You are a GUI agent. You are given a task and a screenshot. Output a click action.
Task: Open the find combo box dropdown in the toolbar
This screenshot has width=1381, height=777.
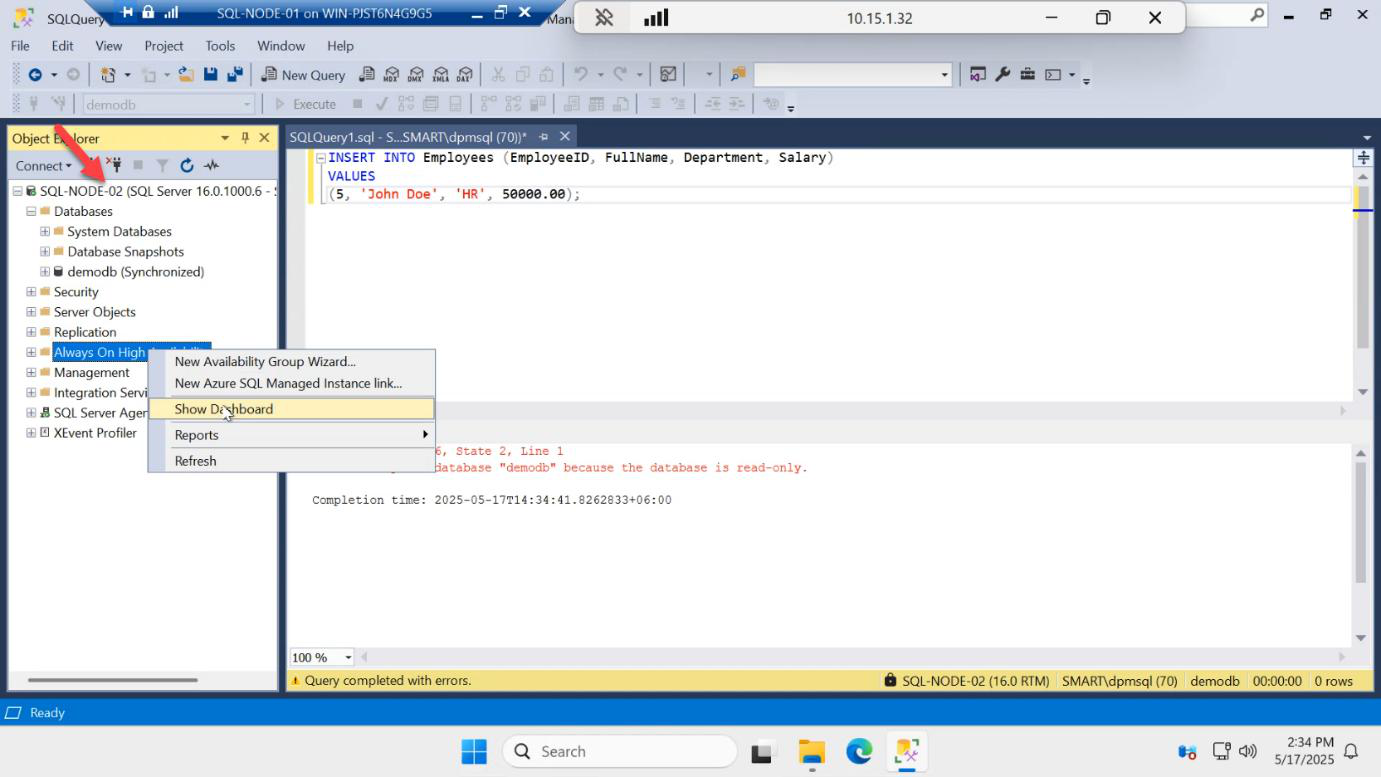tap(944, 75)
